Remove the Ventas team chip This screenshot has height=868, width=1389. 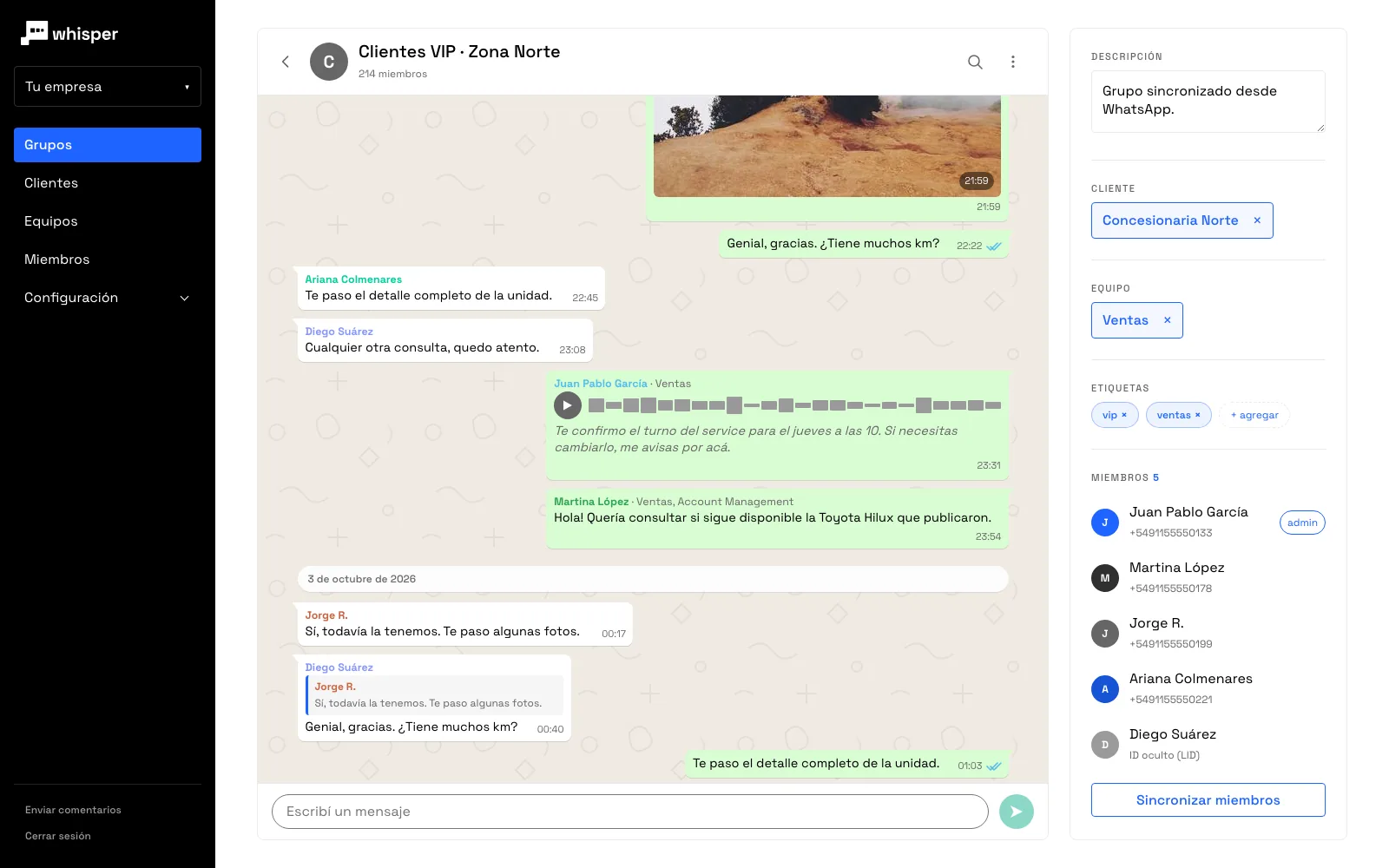[1167, 320]
